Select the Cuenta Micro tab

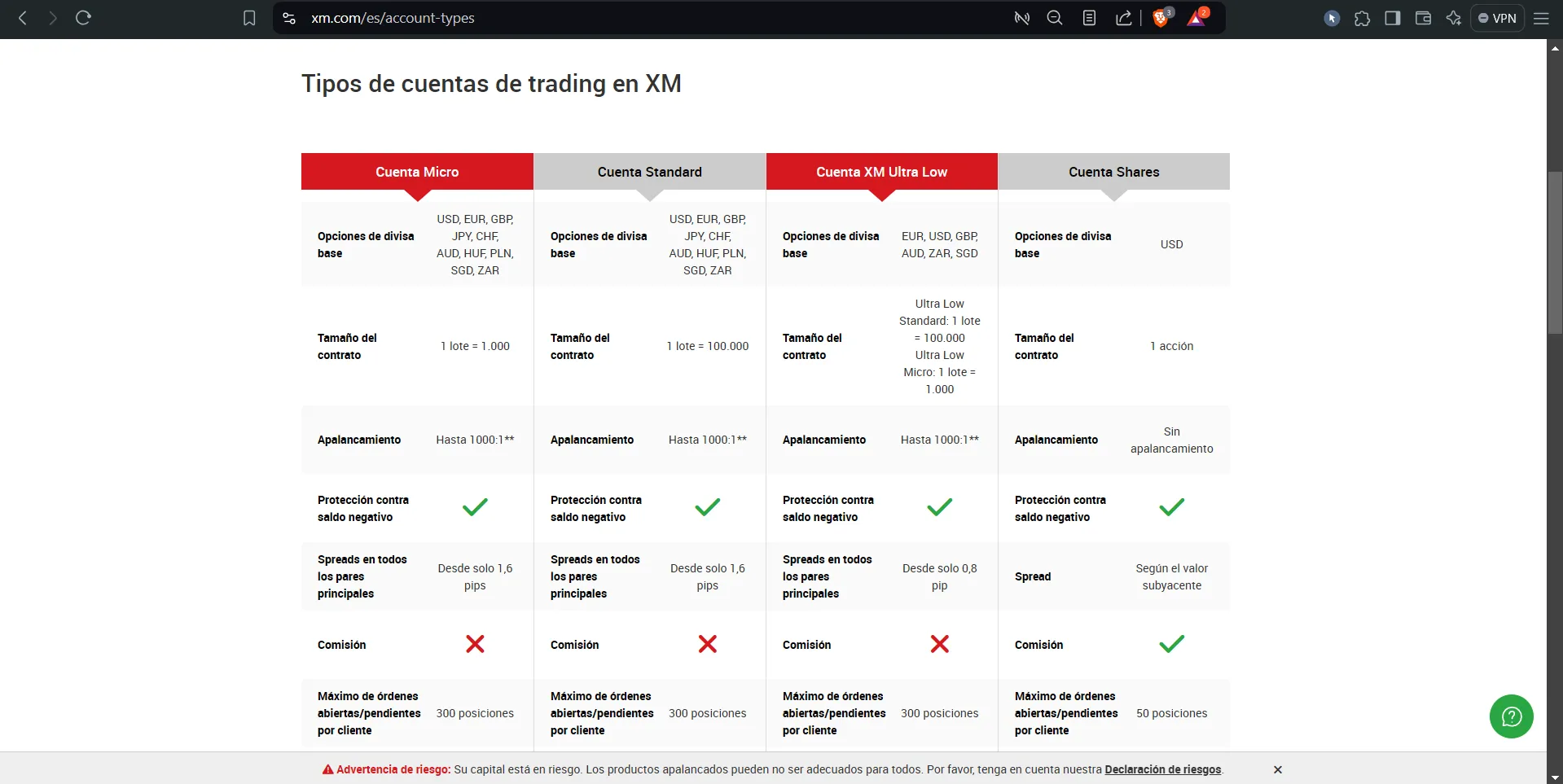point(417,172)
